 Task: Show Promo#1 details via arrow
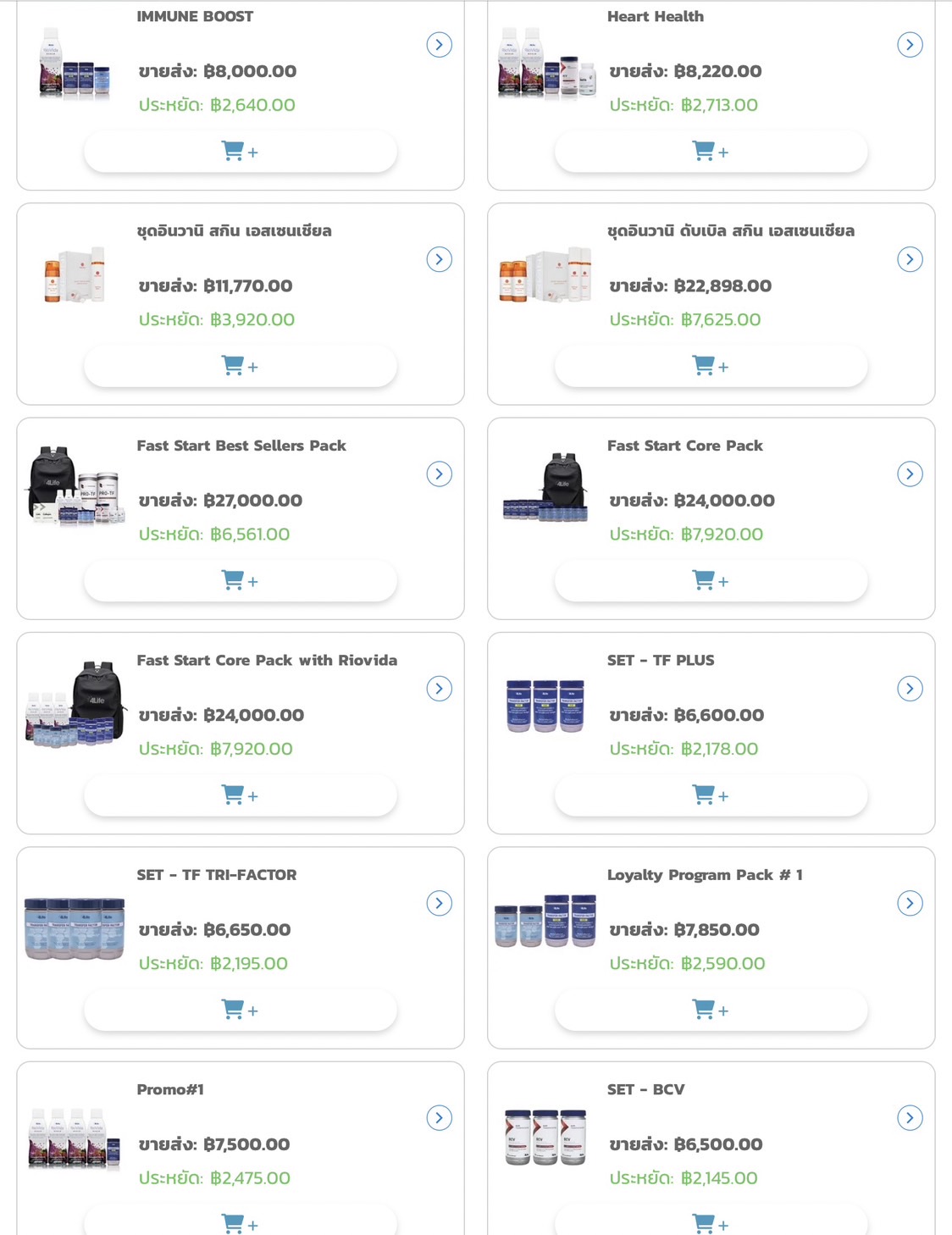click(439, 1118)
